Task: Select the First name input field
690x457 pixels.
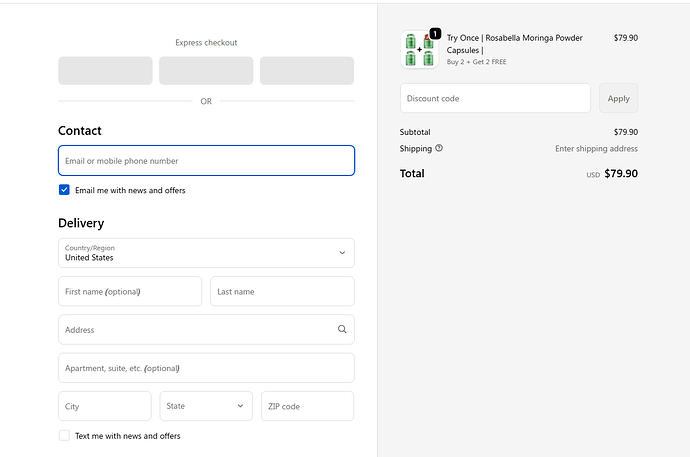Action: pyautogui.click(x=130, y=292)
